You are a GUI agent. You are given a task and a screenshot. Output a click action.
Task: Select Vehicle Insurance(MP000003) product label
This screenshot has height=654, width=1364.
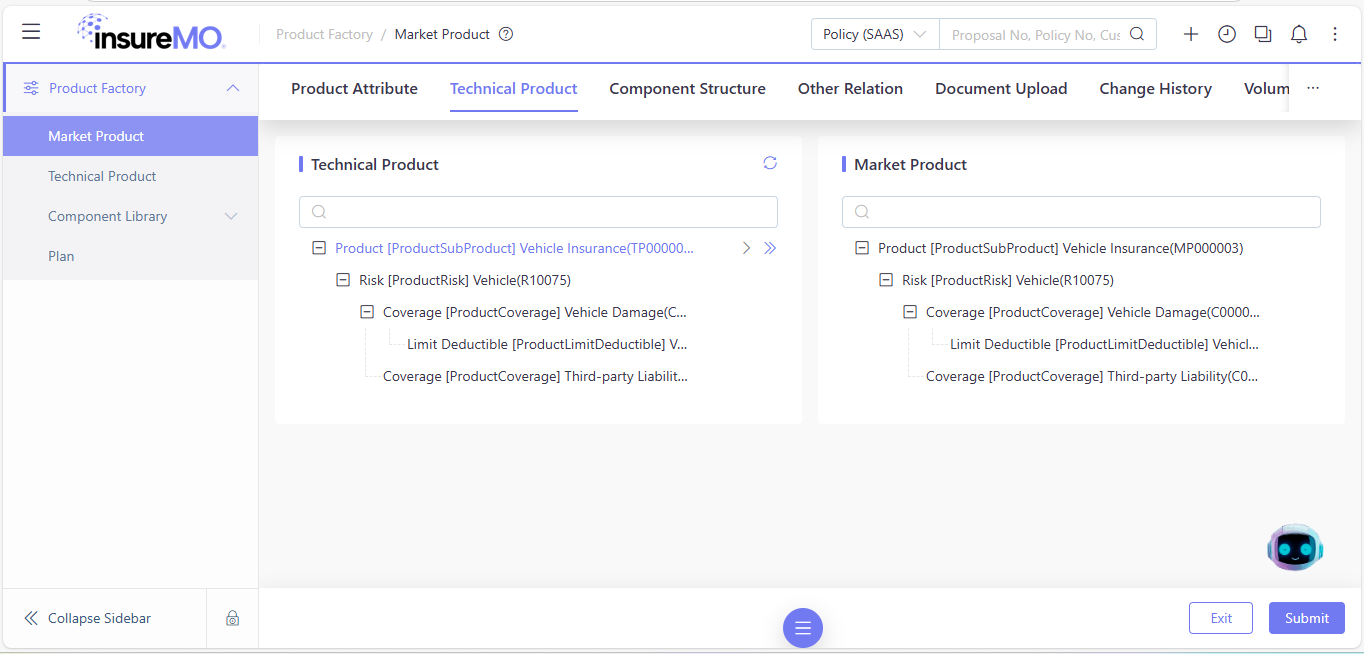(1060, 248)
